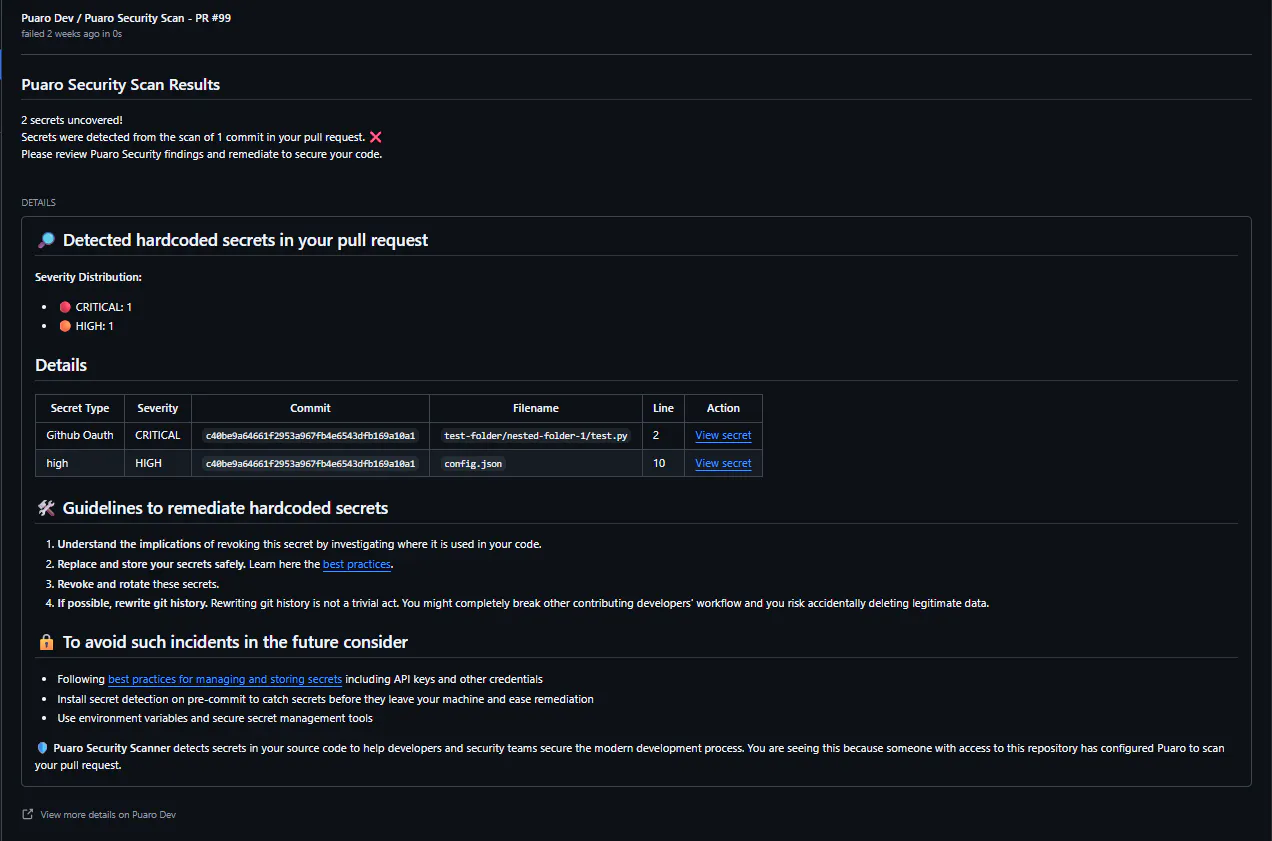The image size is (1272, 841).
Task: Click the red CRITICAL severity circle icon
Action: tap(65, 307)
